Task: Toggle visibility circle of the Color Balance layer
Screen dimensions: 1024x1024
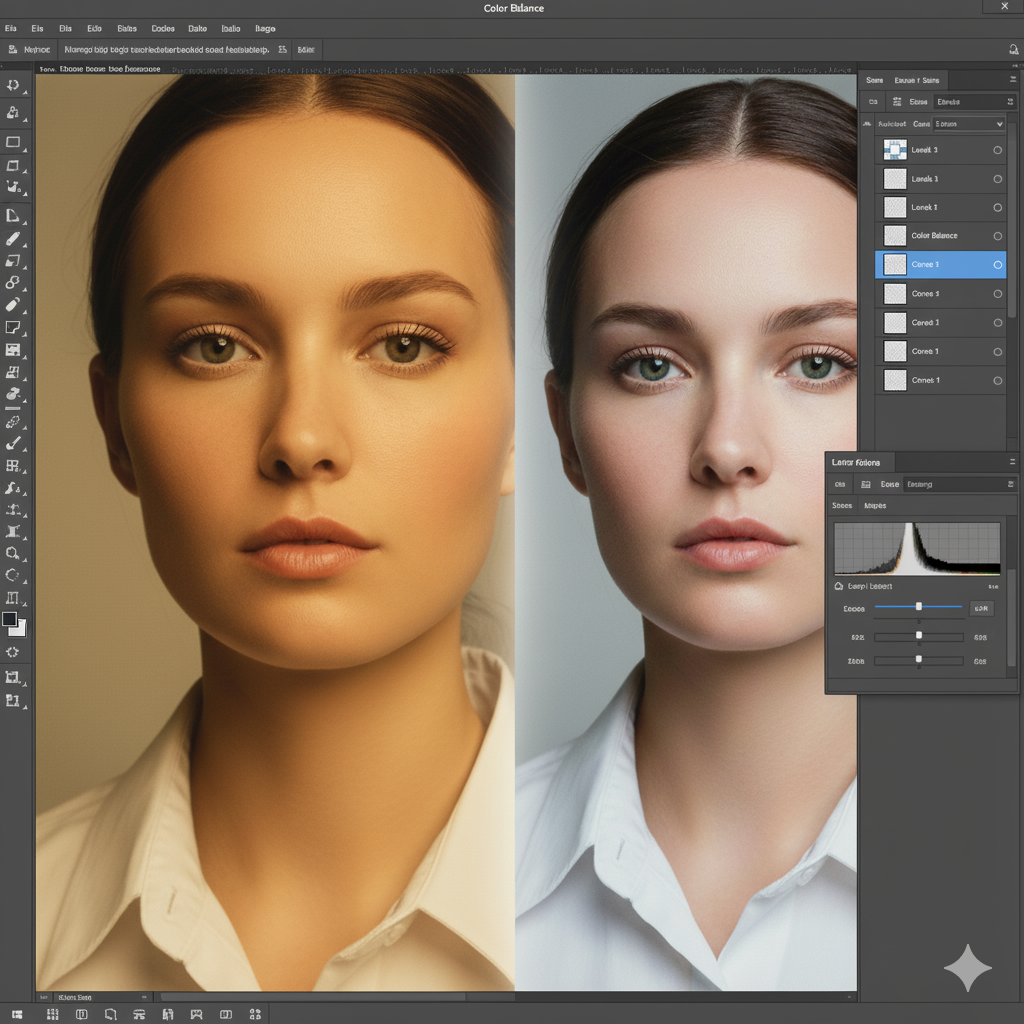Action: click(997, 236)
